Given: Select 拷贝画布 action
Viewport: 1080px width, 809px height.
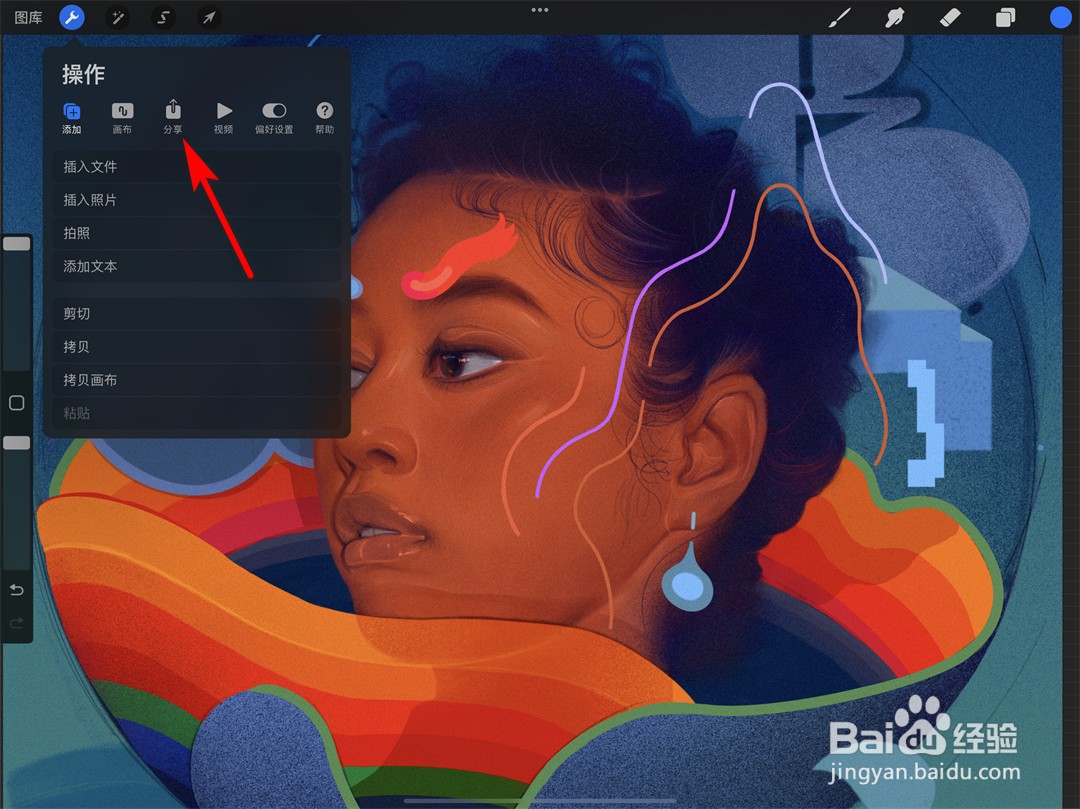Looking at the screenshot, I should click(x=197, y=379).
